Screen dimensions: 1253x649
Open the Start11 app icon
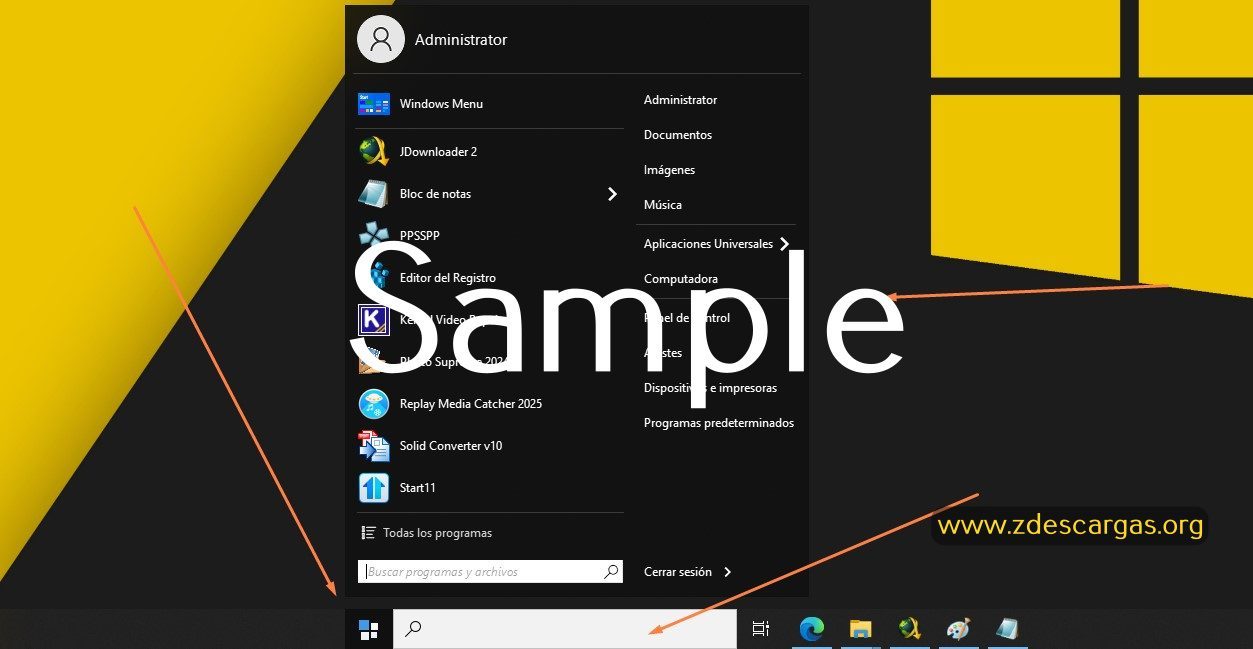click(373, 488)
